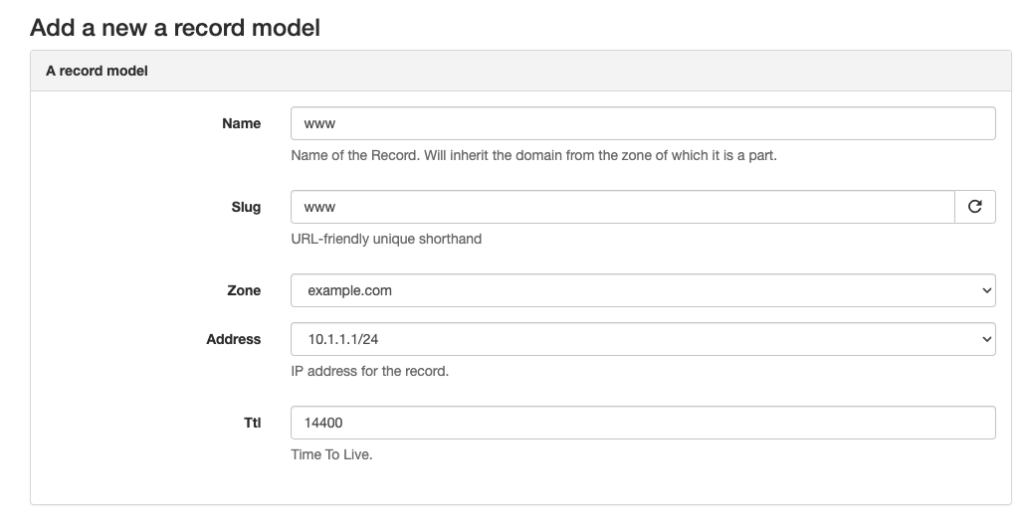Click the 'Add a new a record model' heading
This screenshot has height=525, width=1024.
click(175, 27)
